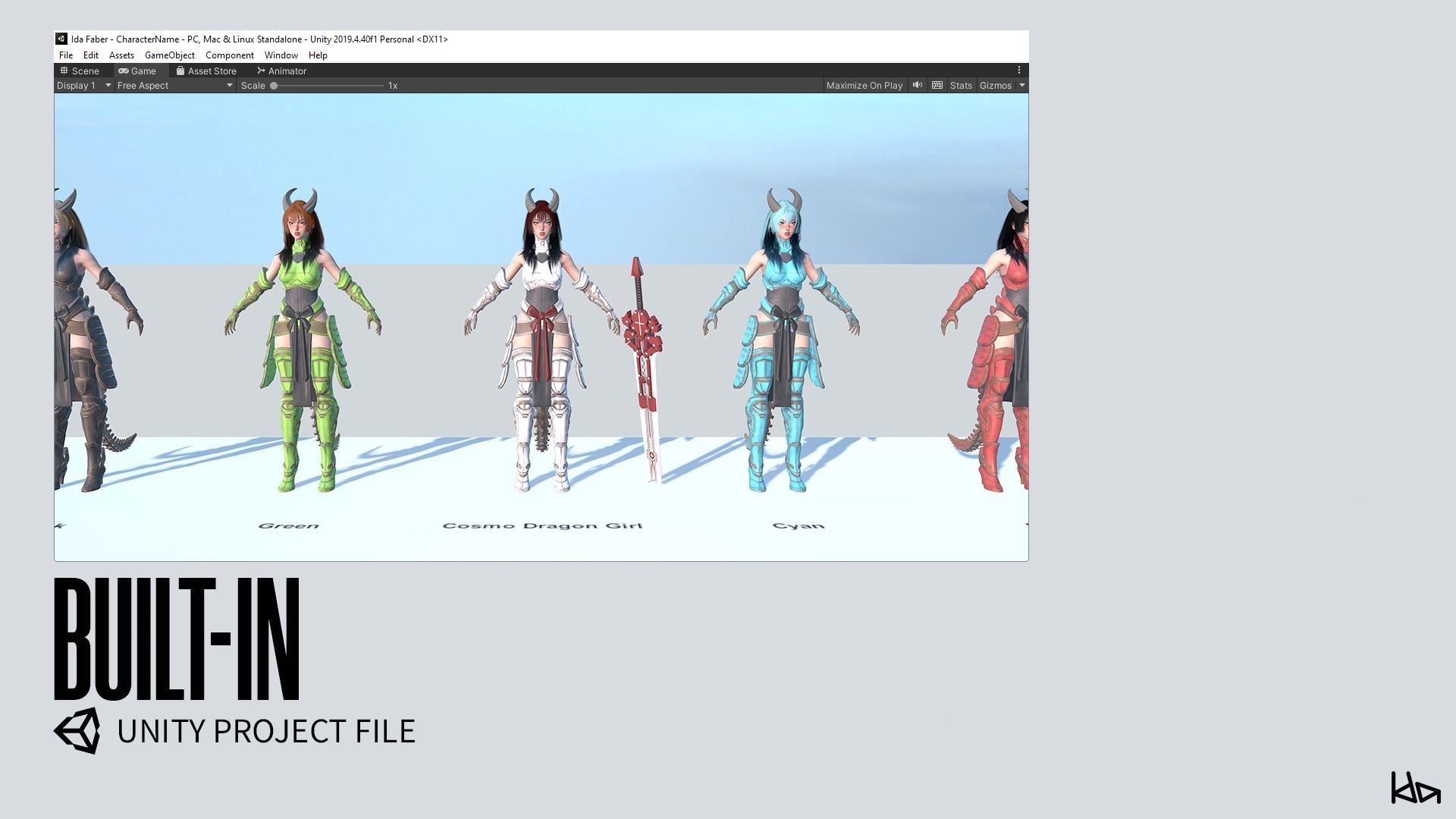Open the Component menu
The width and height of the screenshot is (1456, 819).
(230, 55)
